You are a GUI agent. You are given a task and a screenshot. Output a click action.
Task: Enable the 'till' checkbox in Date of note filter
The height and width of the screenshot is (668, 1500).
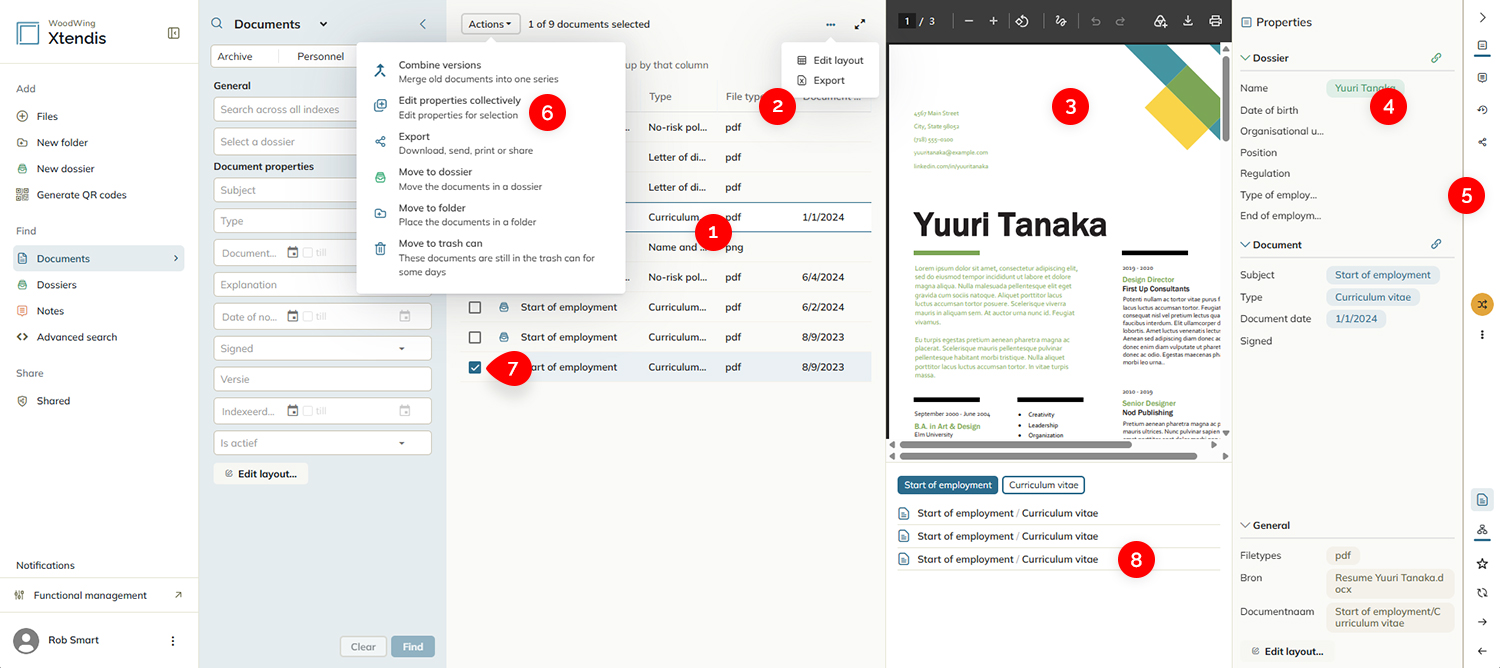point(308,316)
